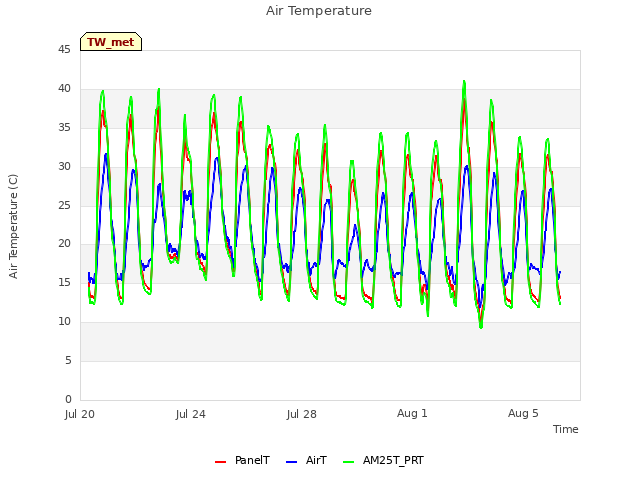
Task: Click the red PanelT legend swatch
Action: tap(220, 462)
